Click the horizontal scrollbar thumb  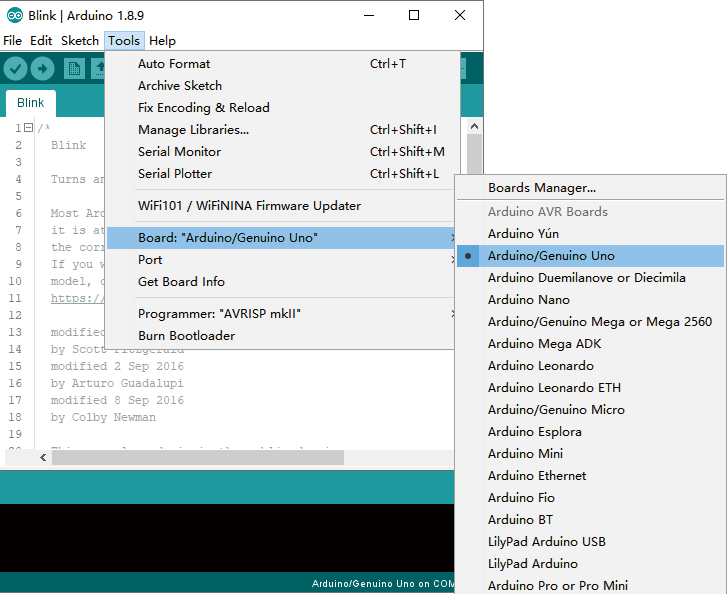click(198, 458)
